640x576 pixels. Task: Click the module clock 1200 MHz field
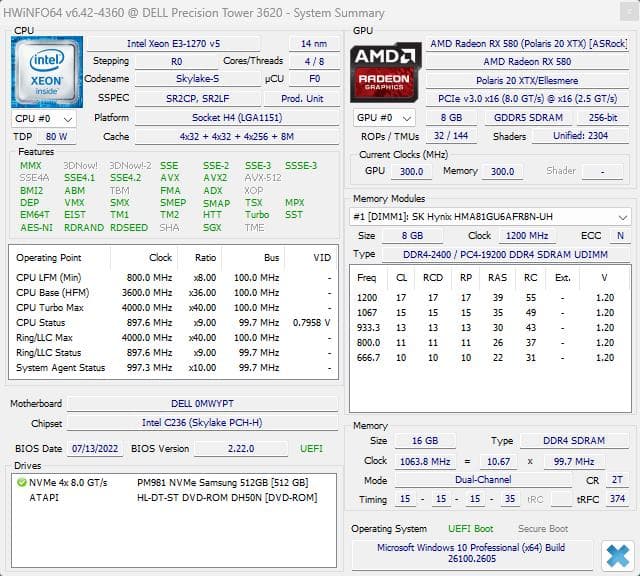pos(527,236)
